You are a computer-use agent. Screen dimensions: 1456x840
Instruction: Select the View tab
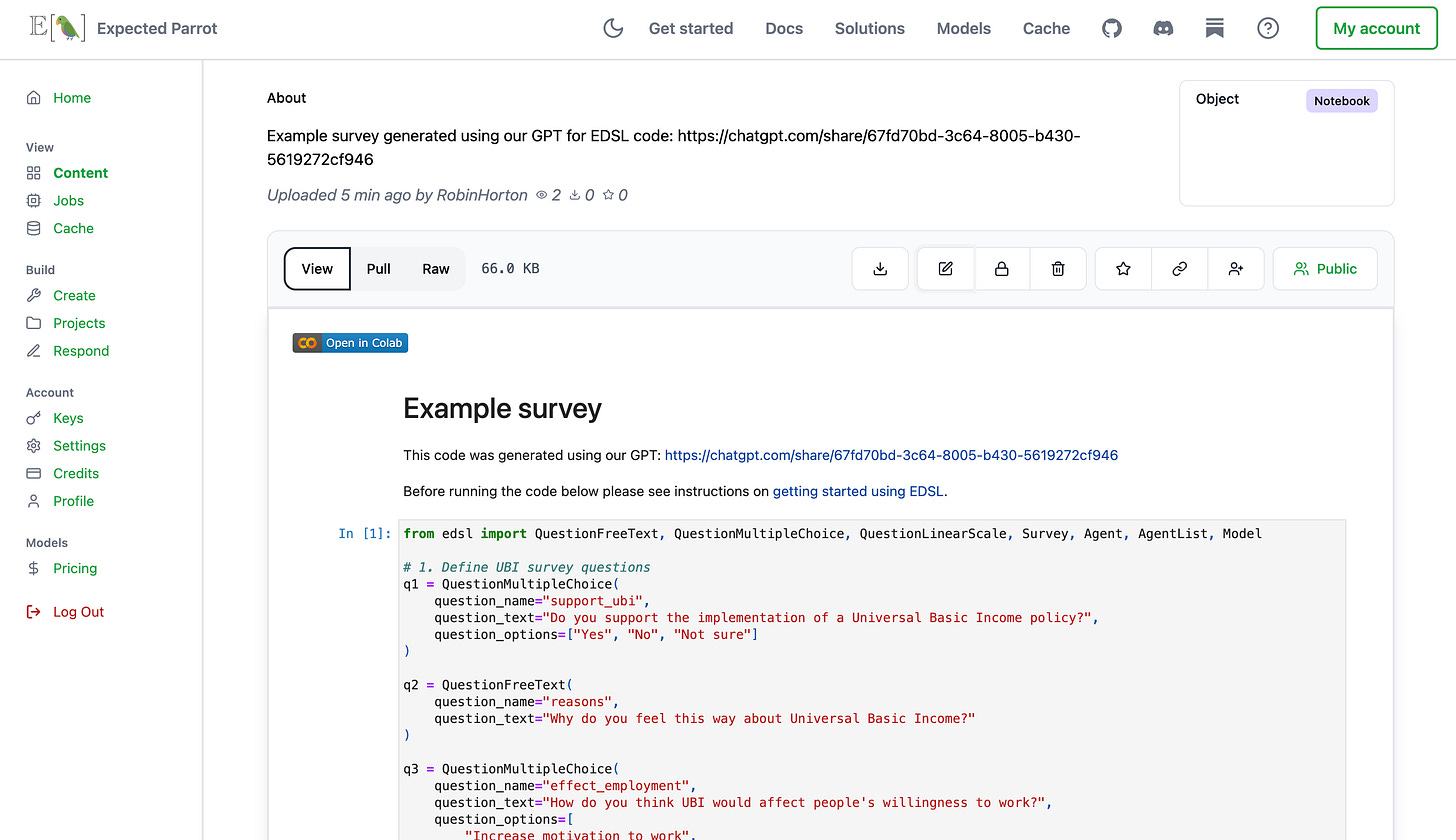click(317, 269)
